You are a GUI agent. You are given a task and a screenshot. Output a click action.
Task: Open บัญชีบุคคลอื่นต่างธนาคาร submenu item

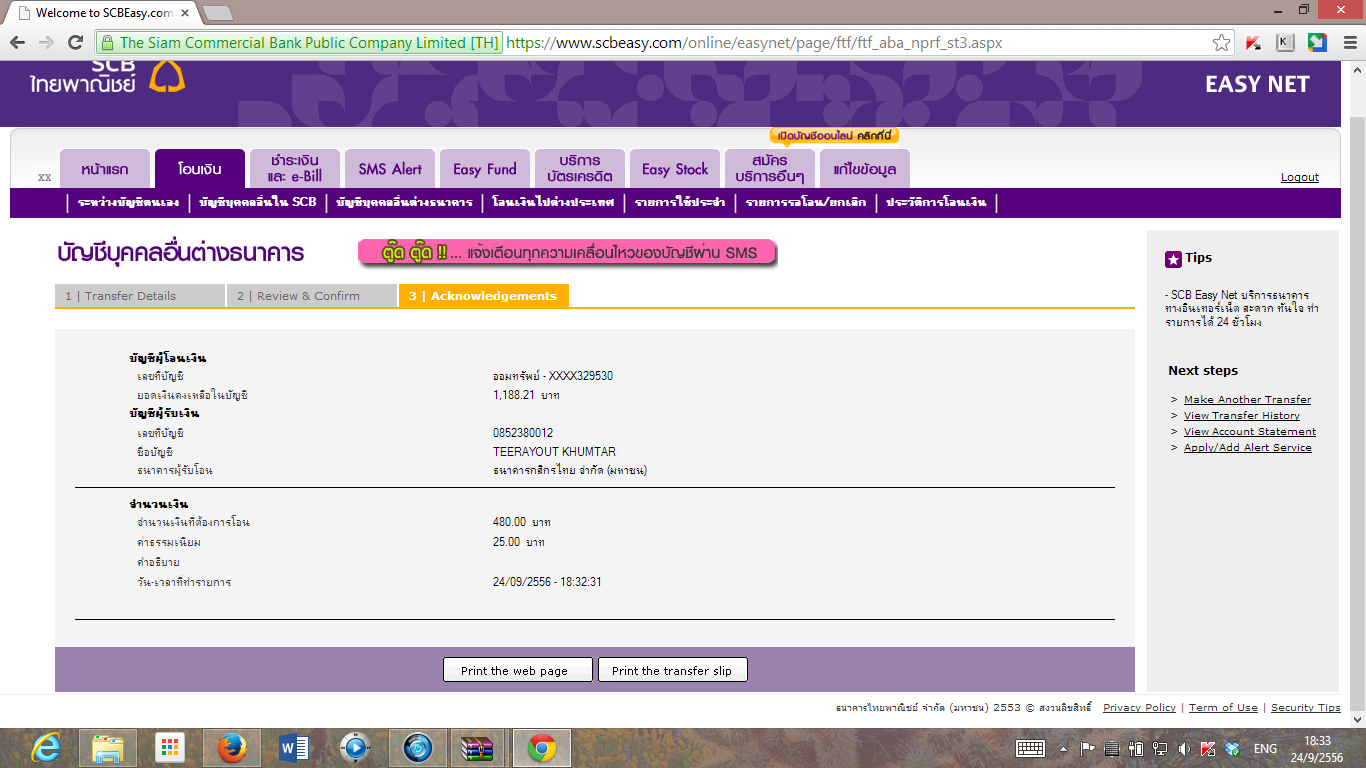405,203
